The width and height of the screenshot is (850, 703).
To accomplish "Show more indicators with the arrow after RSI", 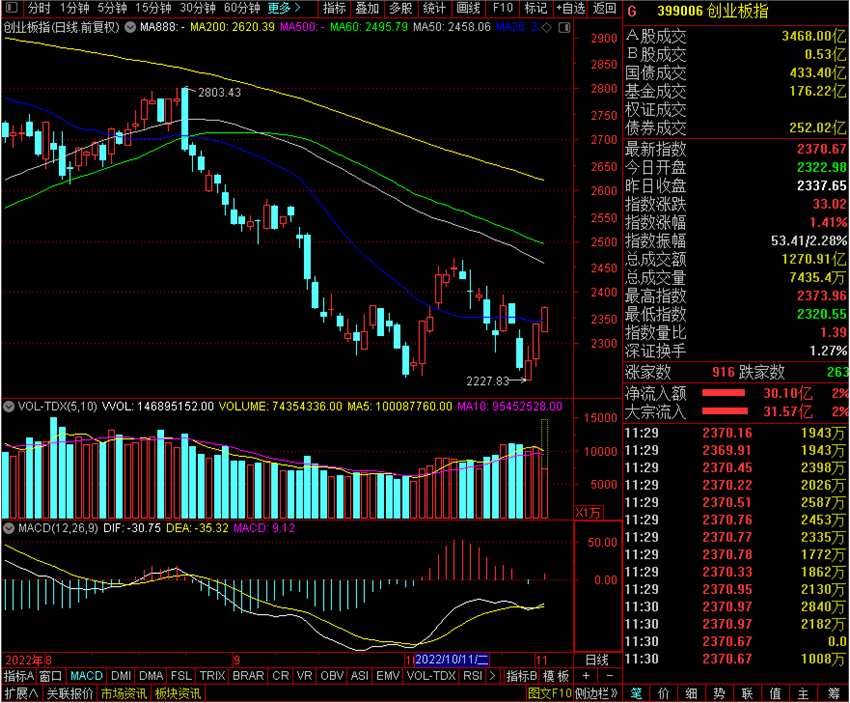I will (492, 676).
